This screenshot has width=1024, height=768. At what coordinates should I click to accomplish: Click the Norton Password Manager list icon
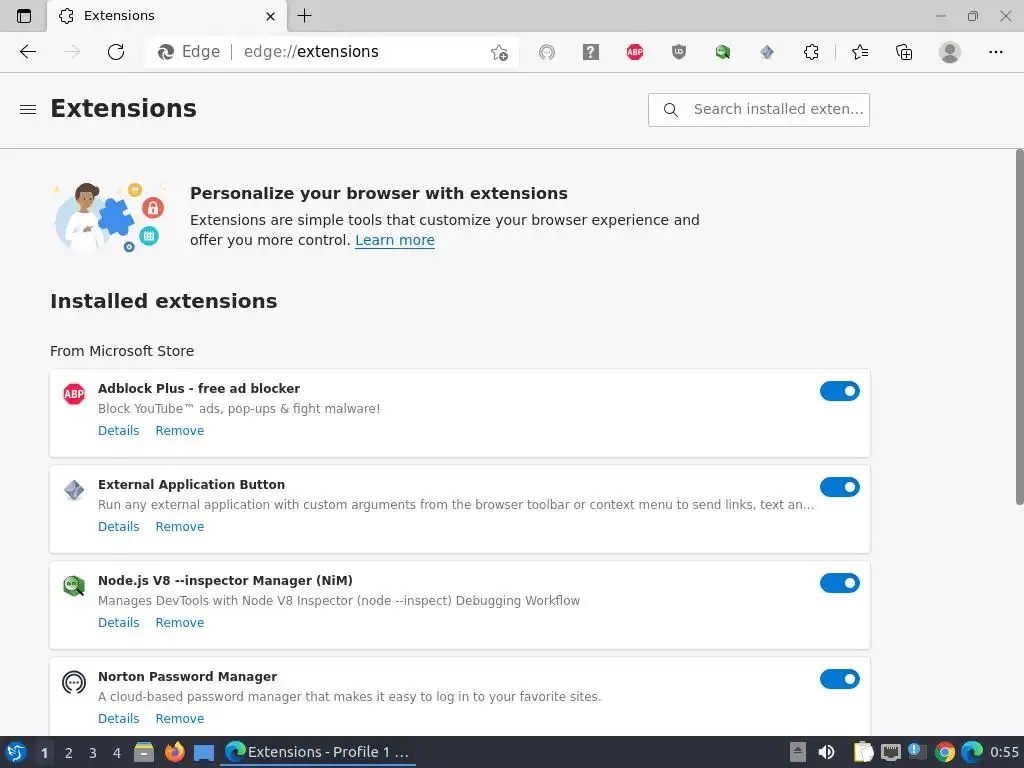[x=74, y=682]
